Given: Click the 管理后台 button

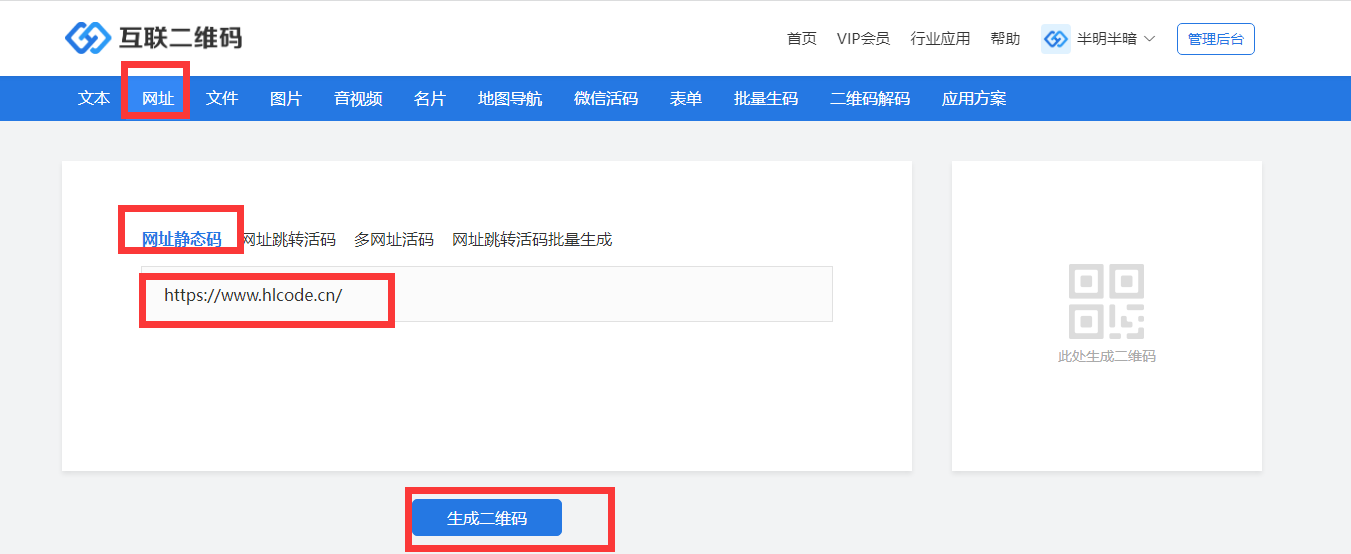Looking at the screenshot, I should [1216, 39].
